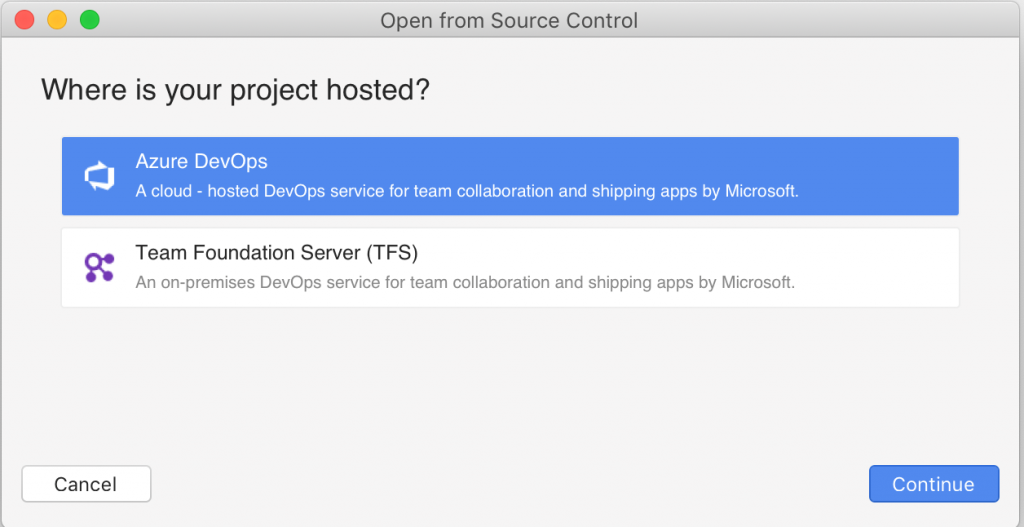The image size is (1024, 527).
Task: Click the cloud-hosted DevOps service description
Action: 467,192
